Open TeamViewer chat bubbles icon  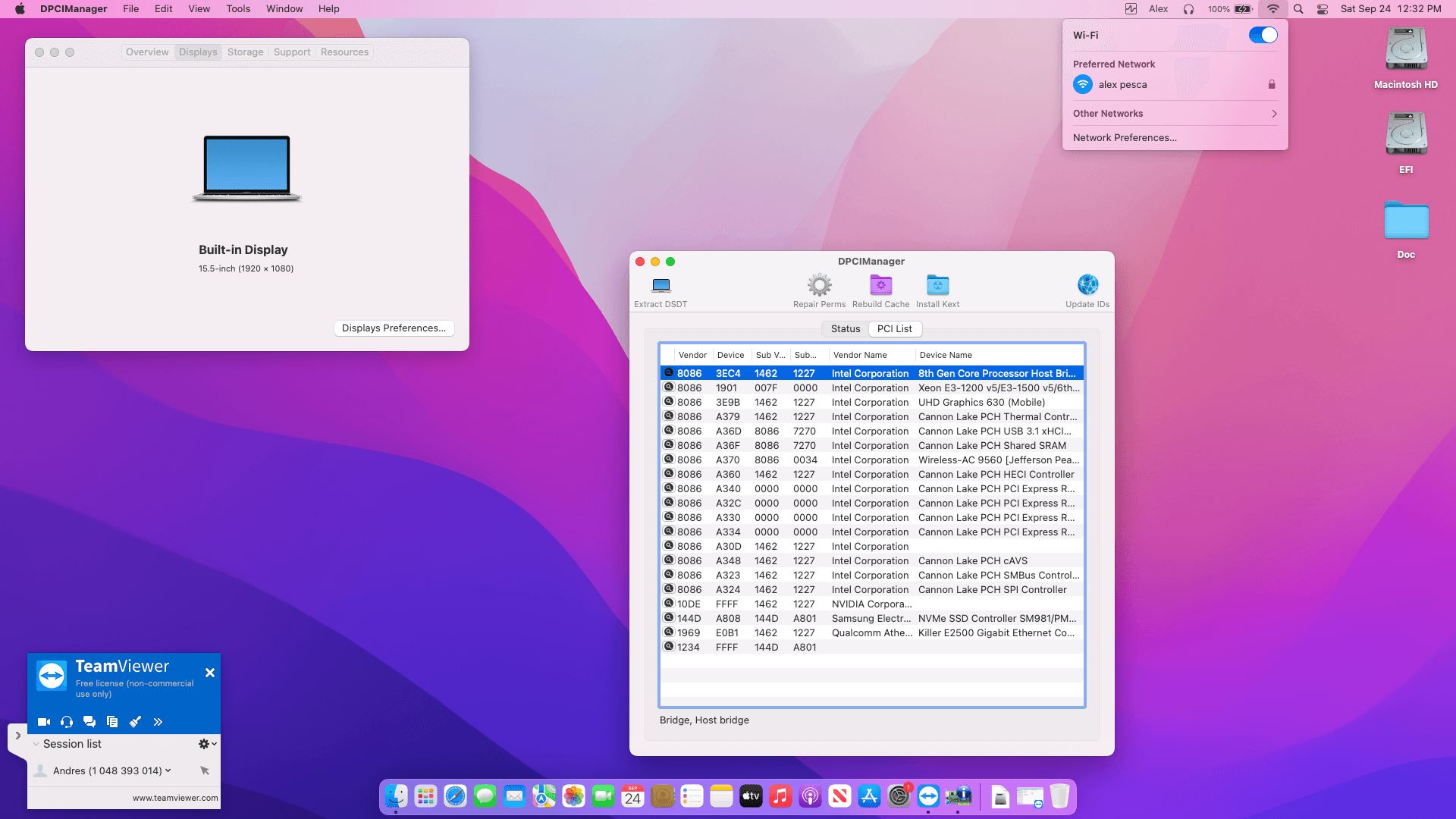(89, 722)
